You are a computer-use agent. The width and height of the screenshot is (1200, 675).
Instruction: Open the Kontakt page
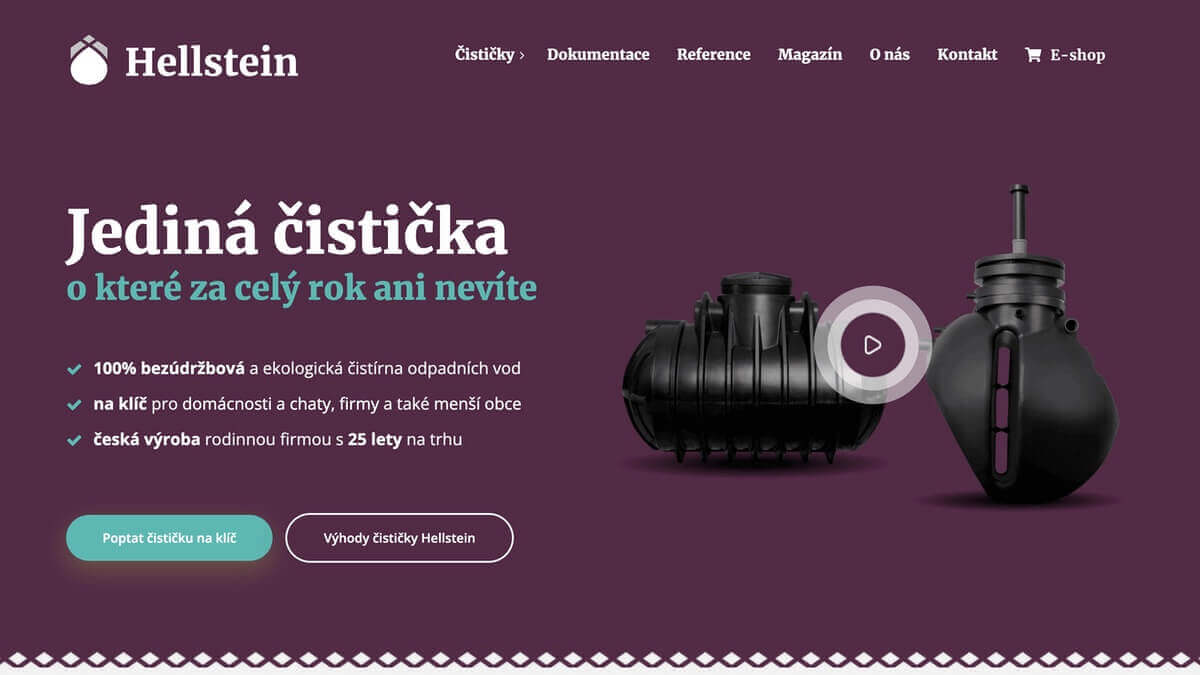(967, 55)
